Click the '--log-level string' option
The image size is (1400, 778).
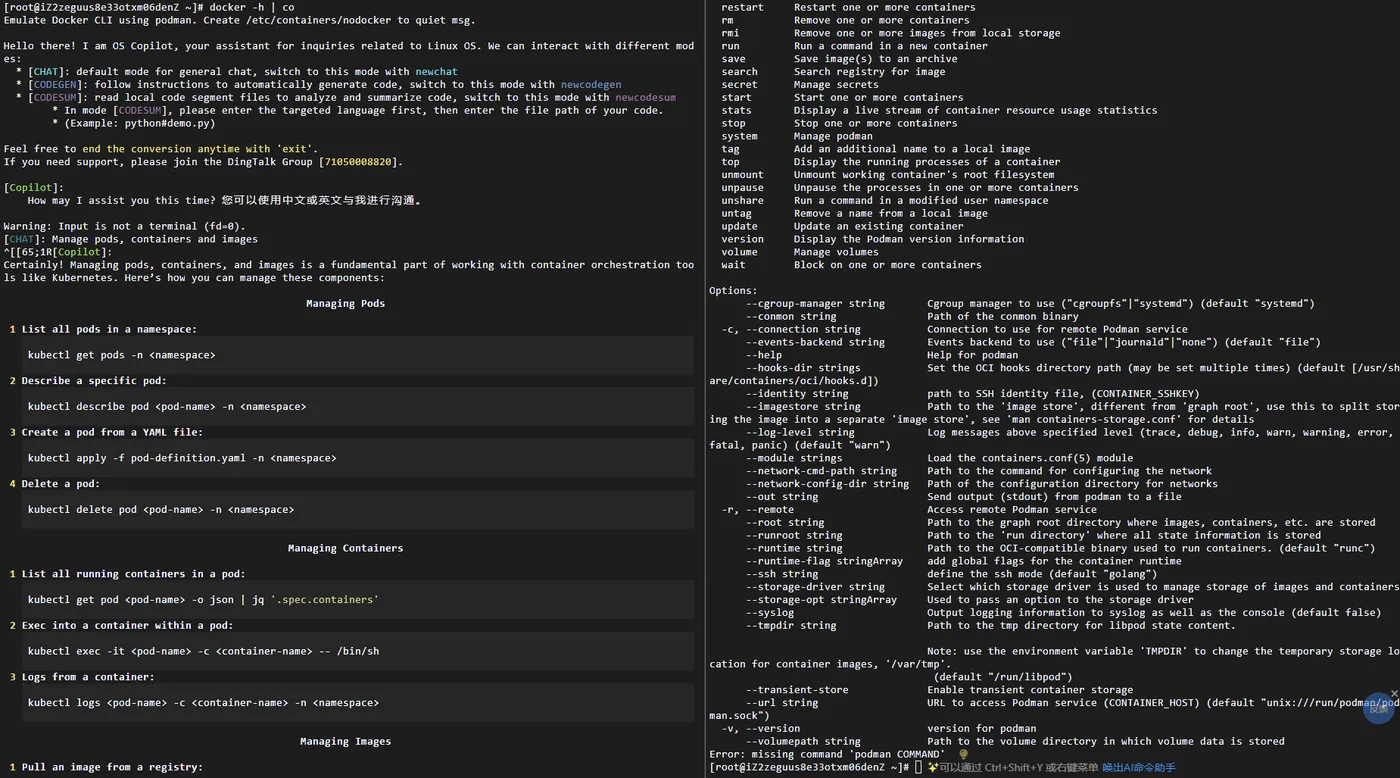(x=800, y=433)
